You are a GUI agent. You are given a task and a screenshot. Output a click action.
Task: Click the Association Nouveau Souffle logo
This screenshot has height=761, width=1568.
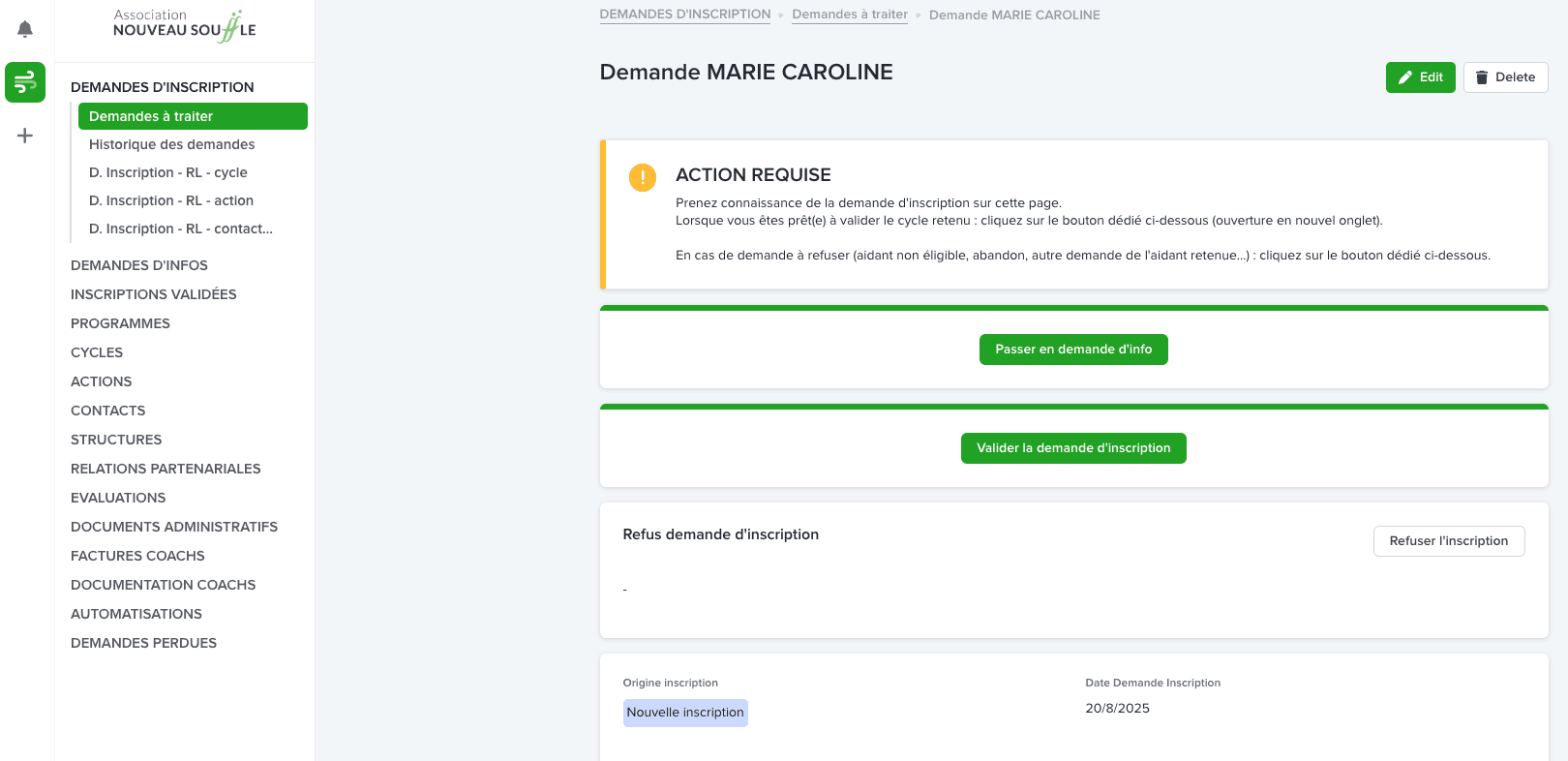[x=185, y=24]
